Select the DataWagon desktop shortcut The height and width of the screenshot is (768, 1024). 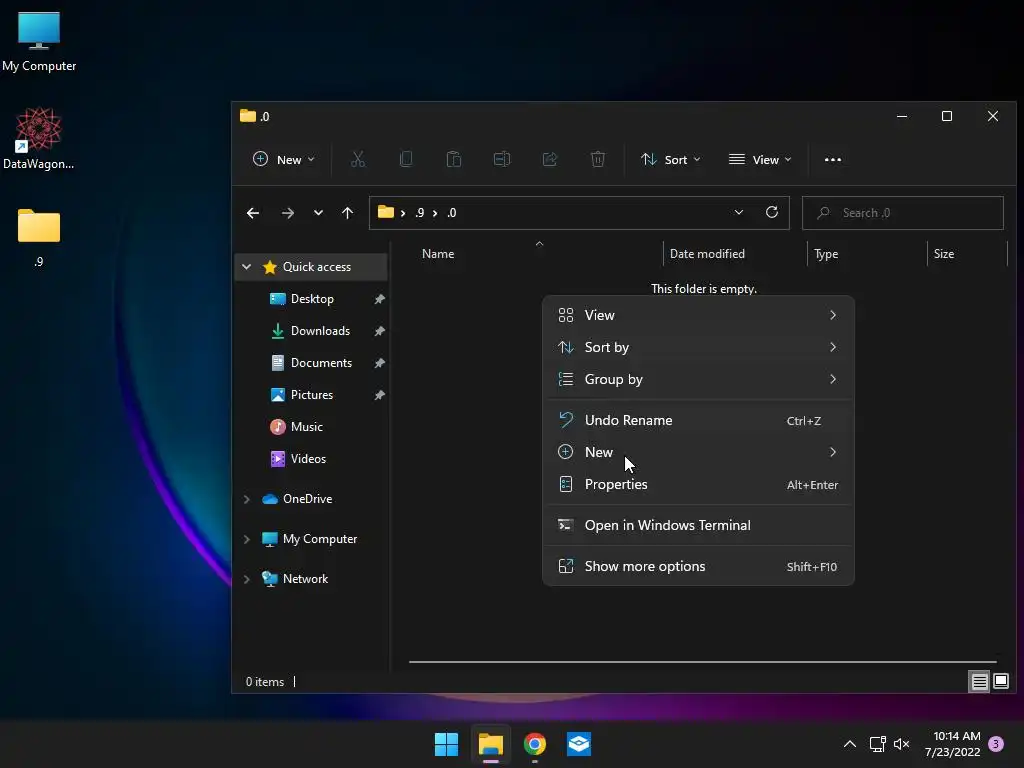pyautogui.click(x=39, y=138)
